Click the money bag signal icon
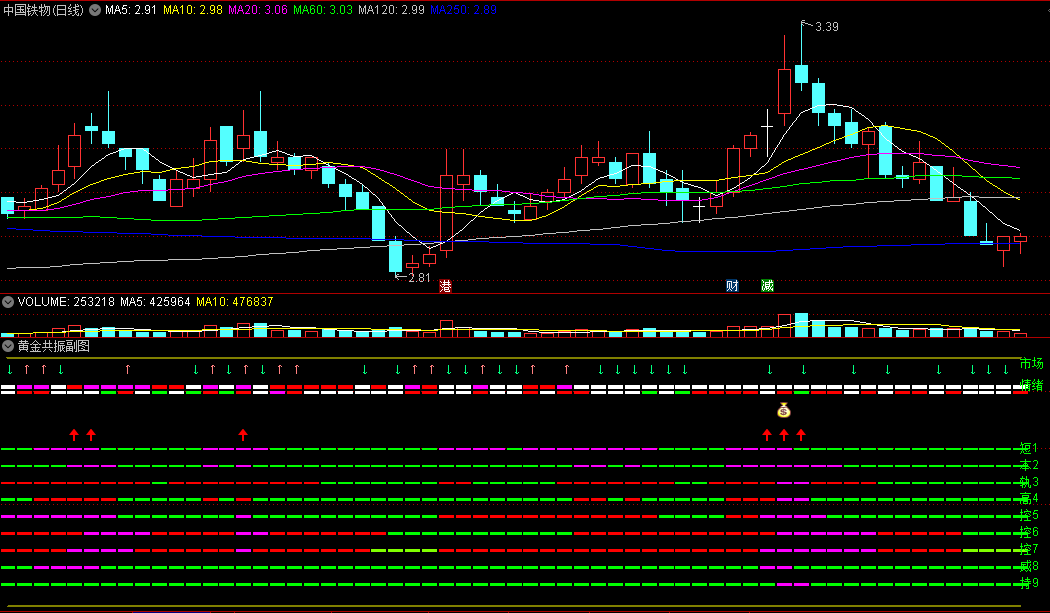This screenshot has width=1050, height=613. (x=784, y=410)
